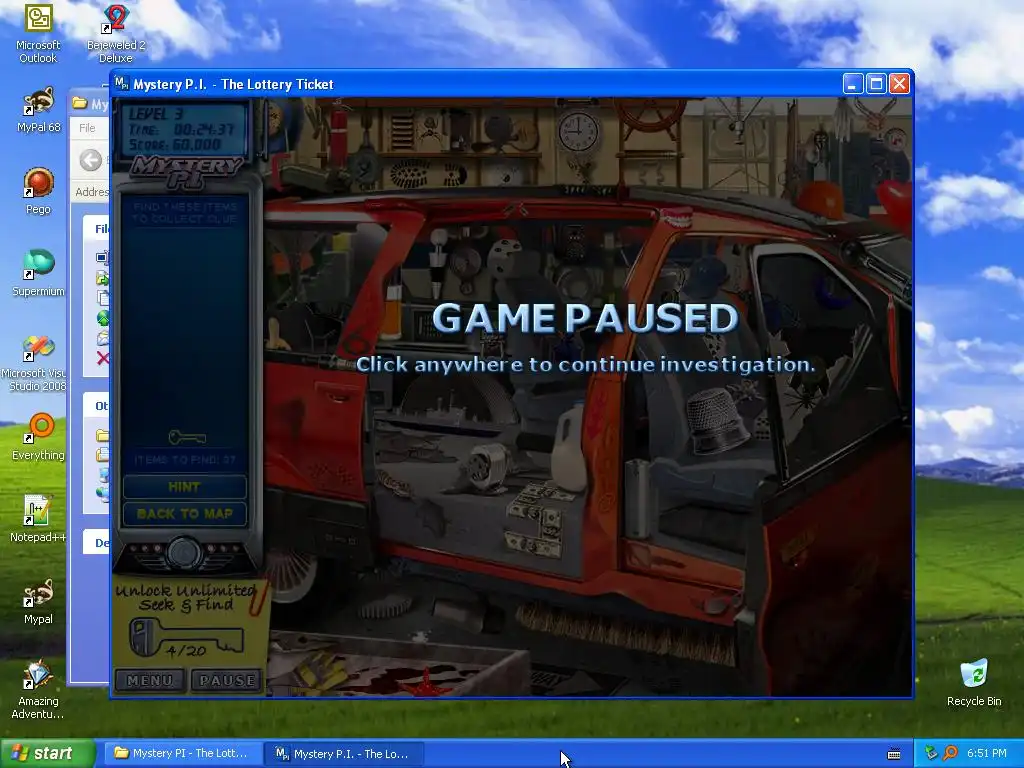Select the Recycle Bin icon
Image resolution: width=1024 pixels, height=768 pixels.
(974, 682)
